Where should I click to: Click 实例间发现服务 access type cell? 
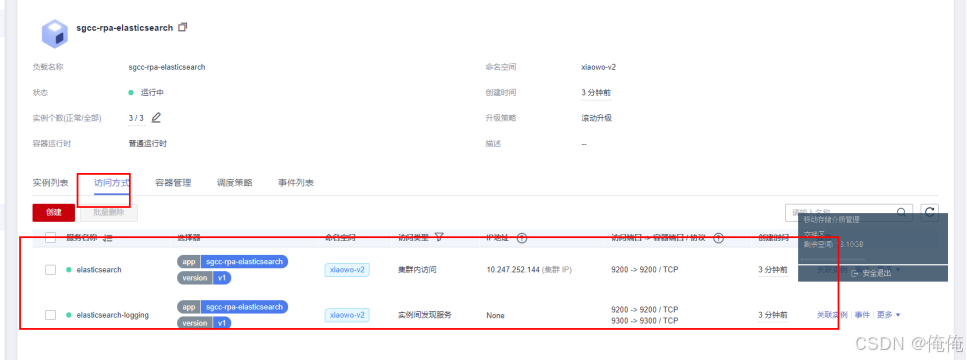pos(425,315)
